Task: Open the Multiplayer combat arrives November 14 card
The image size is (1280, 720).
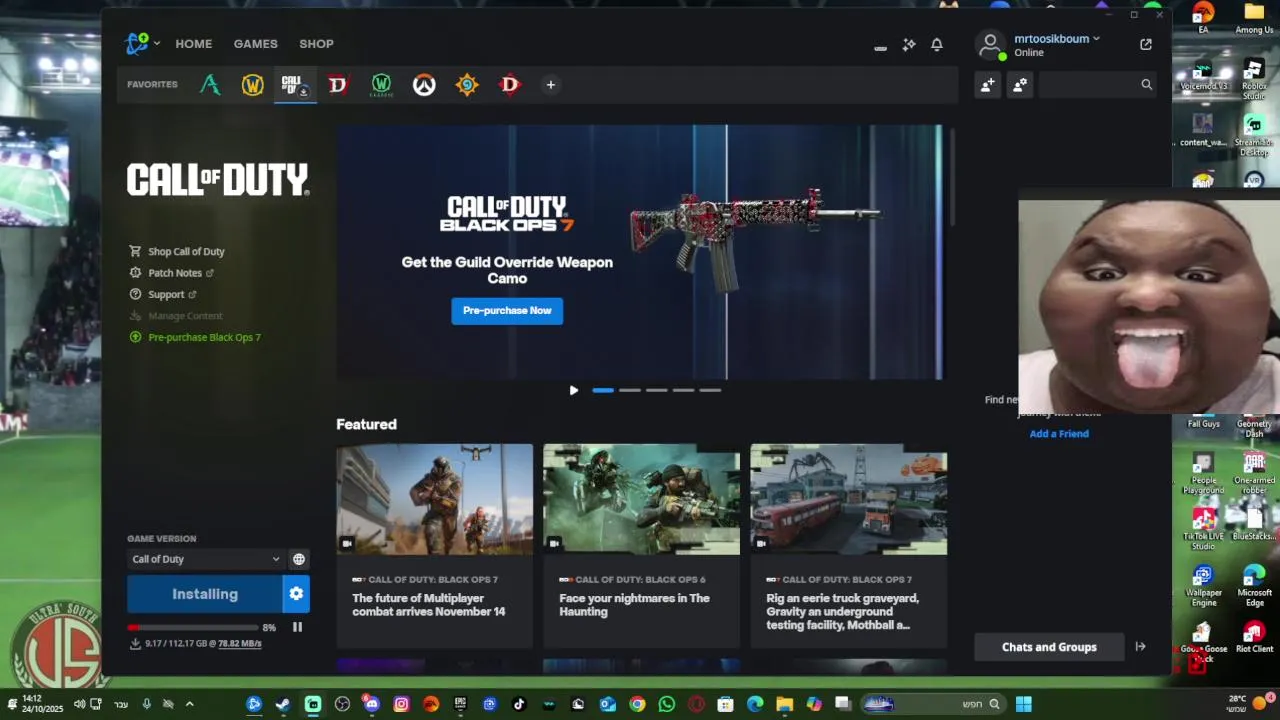Action: (x=434, y=546)
